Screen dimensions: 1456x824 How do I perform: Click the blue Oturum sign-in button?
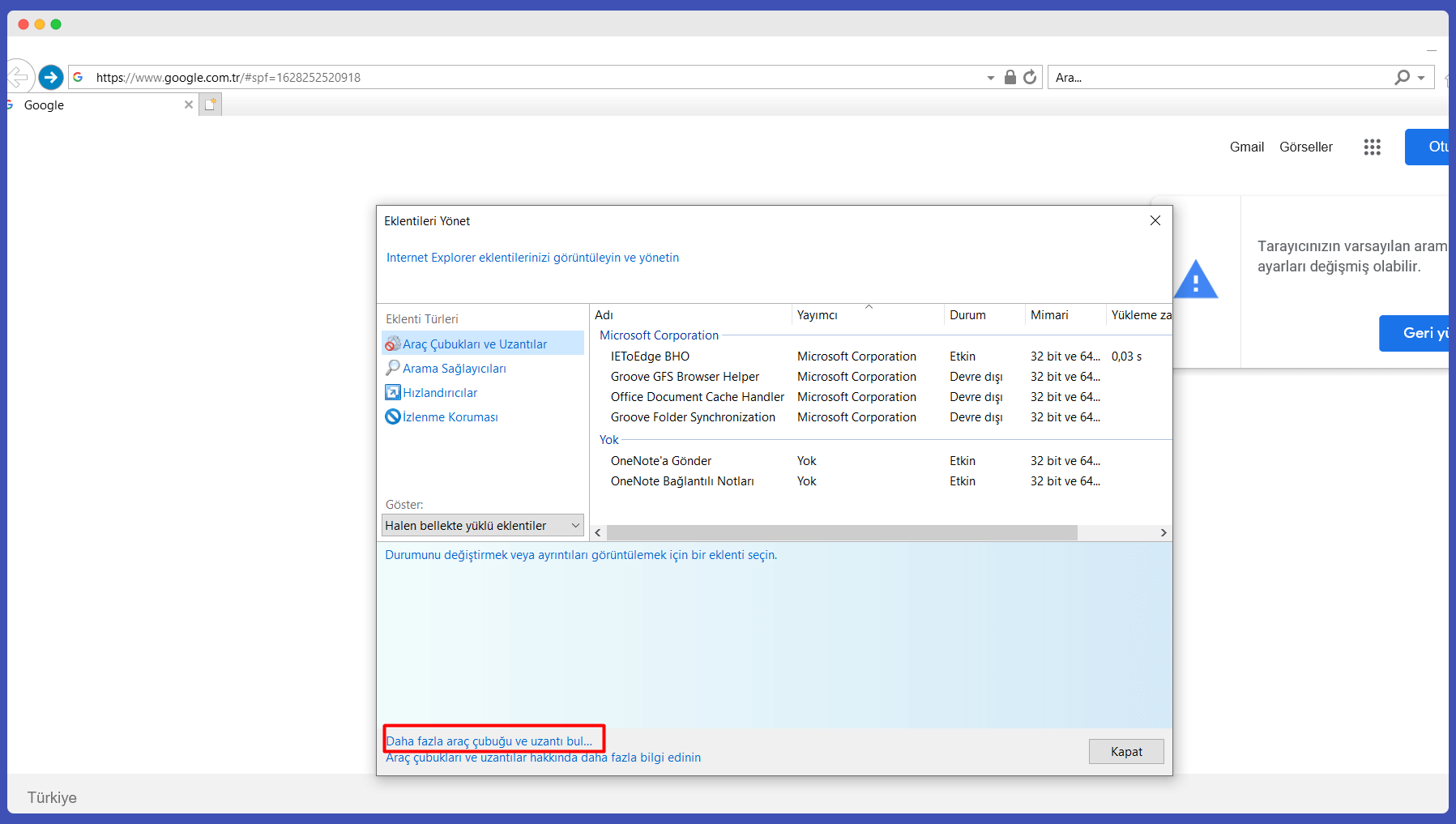click(1427, 147)
